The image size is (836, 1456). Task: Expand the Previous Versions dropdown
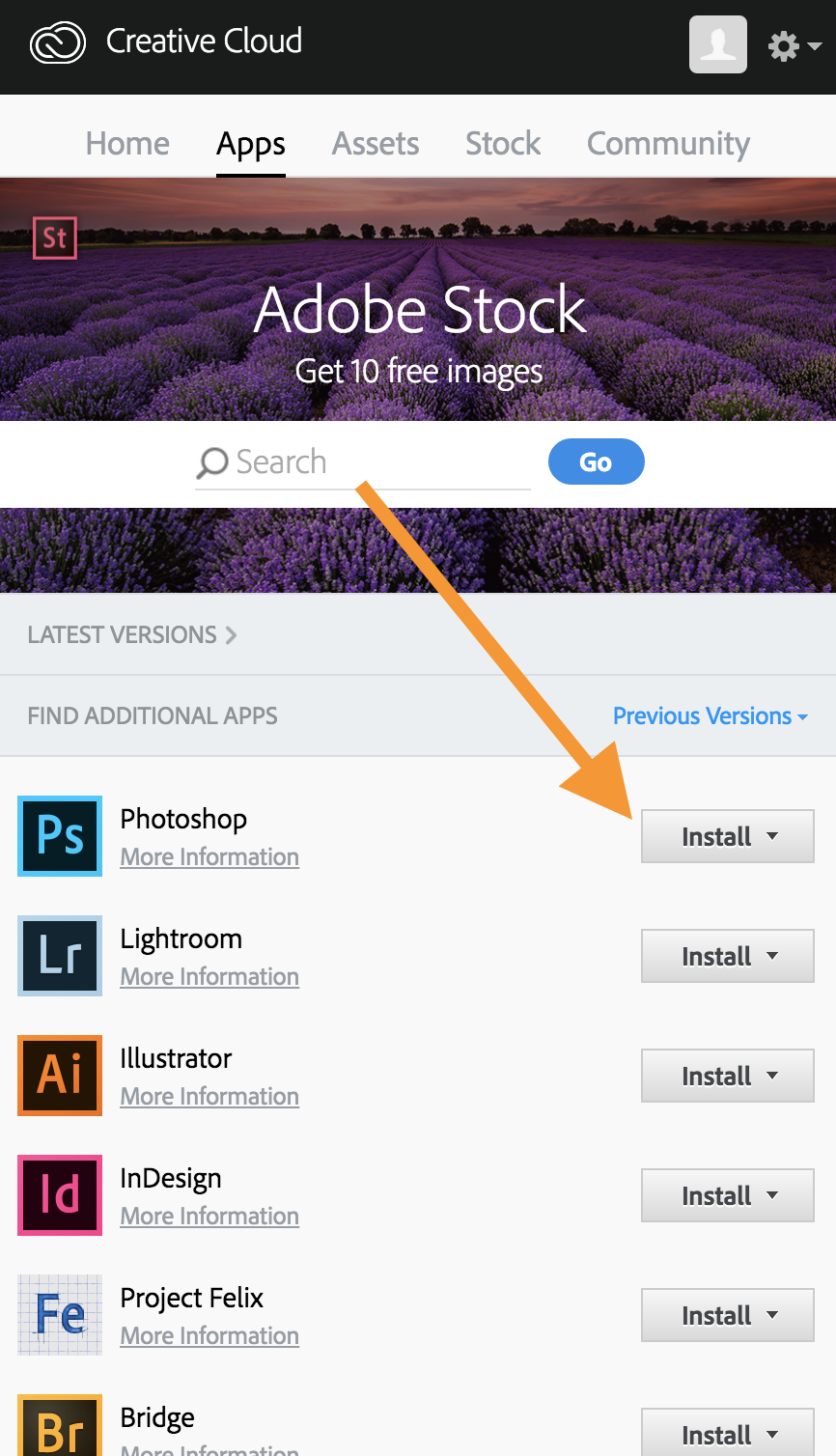coord(710,715)
